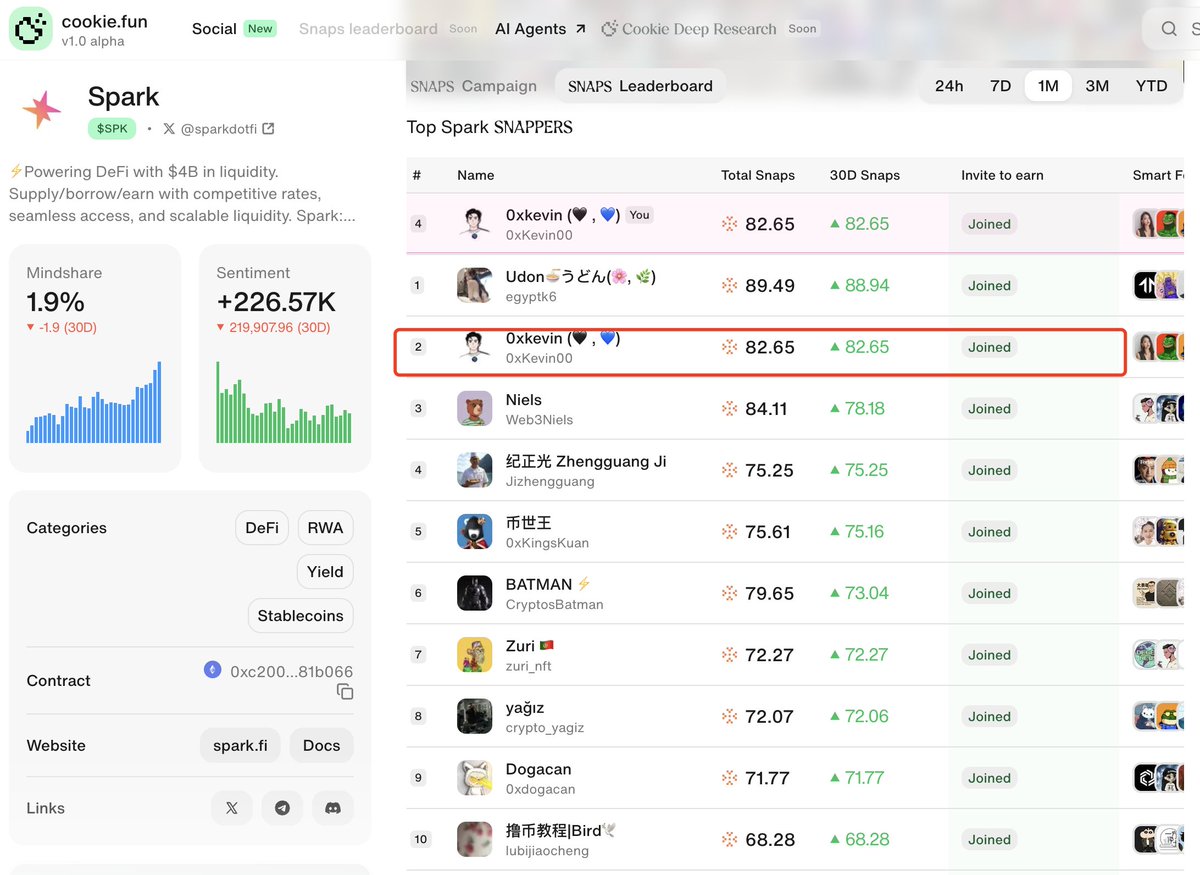Open Spark's Discord link icon
The height and width of the screenshot is (875, 1200).
pyautogui.click(x=333, y=808)
